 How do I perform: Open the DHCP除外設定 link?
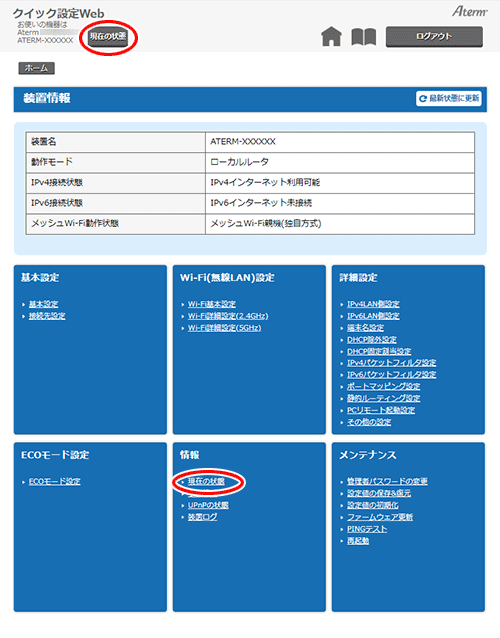coord(372,339)
